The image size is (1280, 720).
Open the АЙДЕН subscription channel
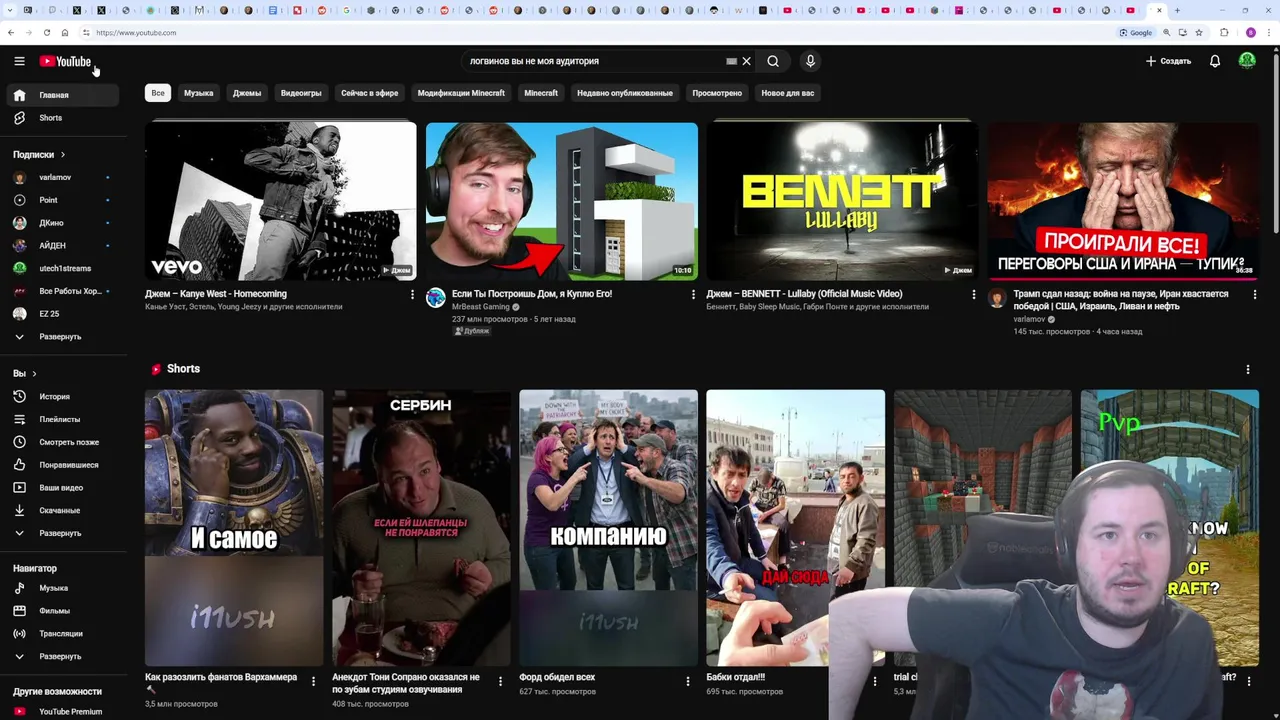tap(61, 245)
